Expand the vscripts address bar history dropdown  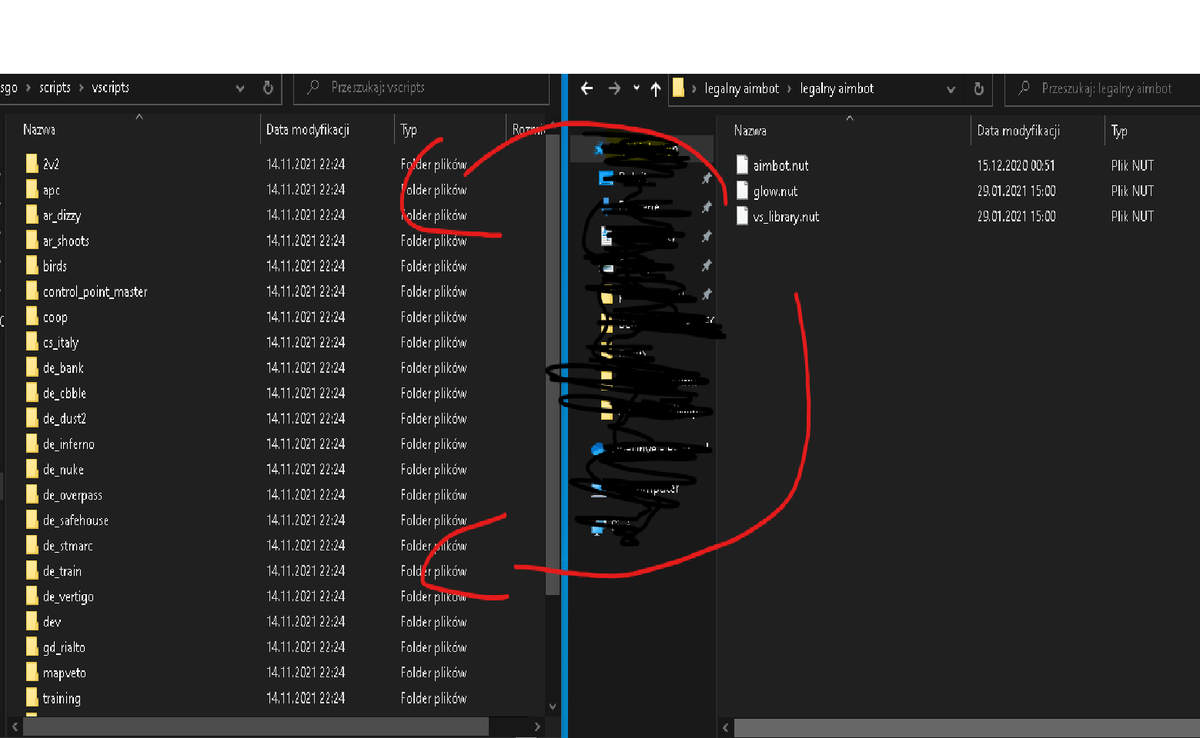[240, 88]
